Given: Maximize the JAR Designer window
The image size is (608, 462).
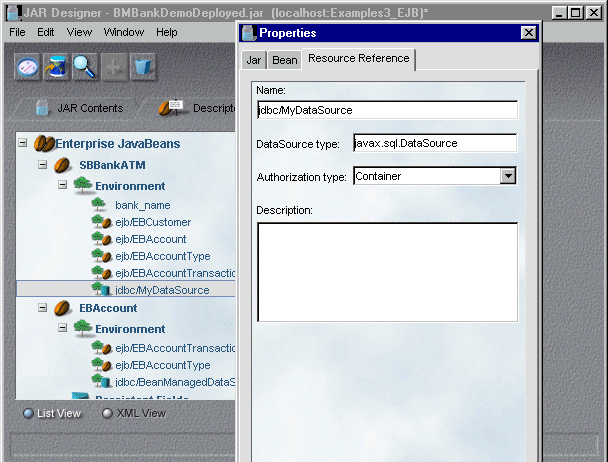Looking at the screenshot, I should coord(576,13).
